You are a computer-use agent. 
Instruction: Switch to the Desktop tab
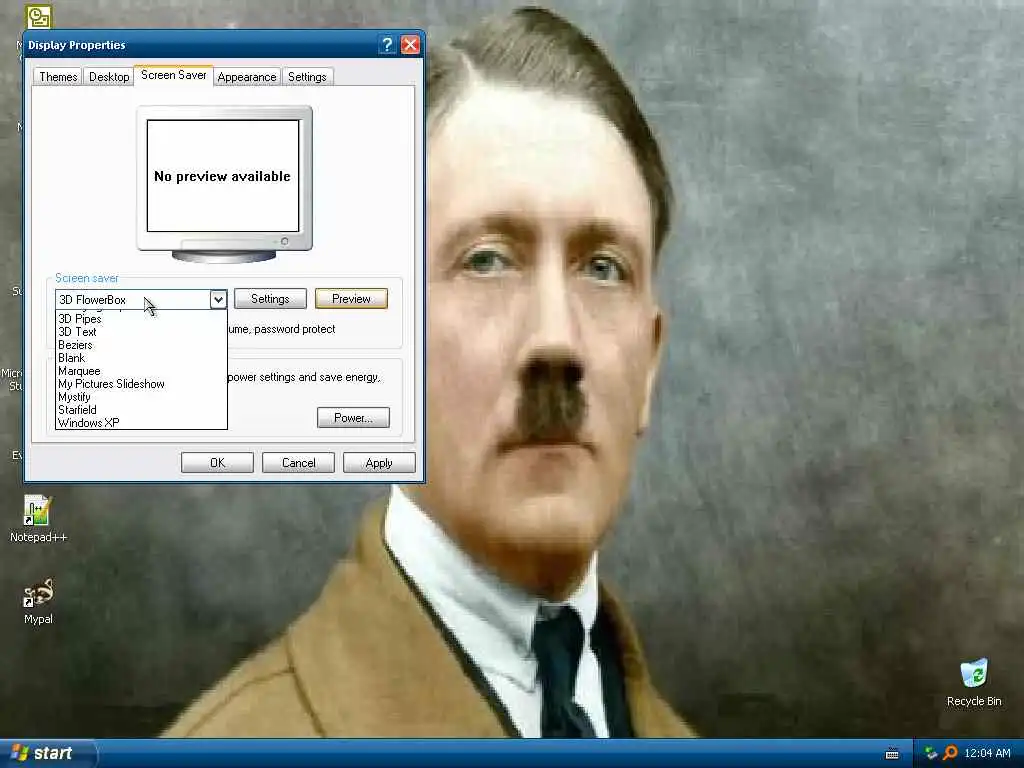(x=109, y=77)
